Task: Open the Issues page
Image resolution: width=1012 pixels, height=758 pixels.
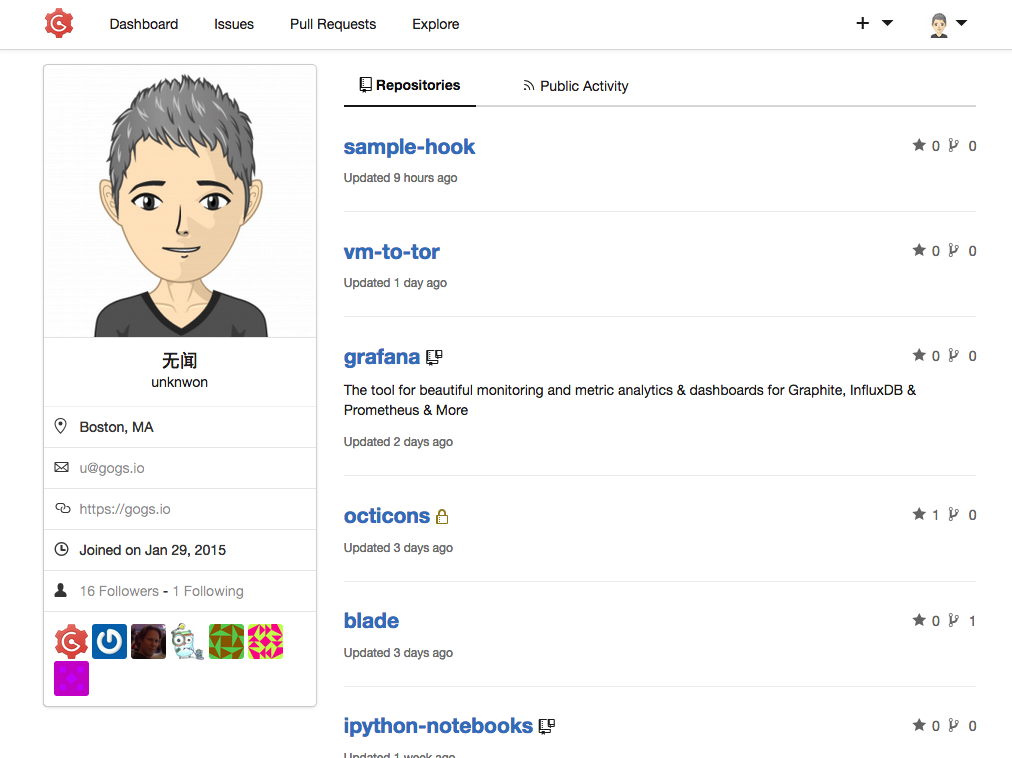Action: [234, 24]
